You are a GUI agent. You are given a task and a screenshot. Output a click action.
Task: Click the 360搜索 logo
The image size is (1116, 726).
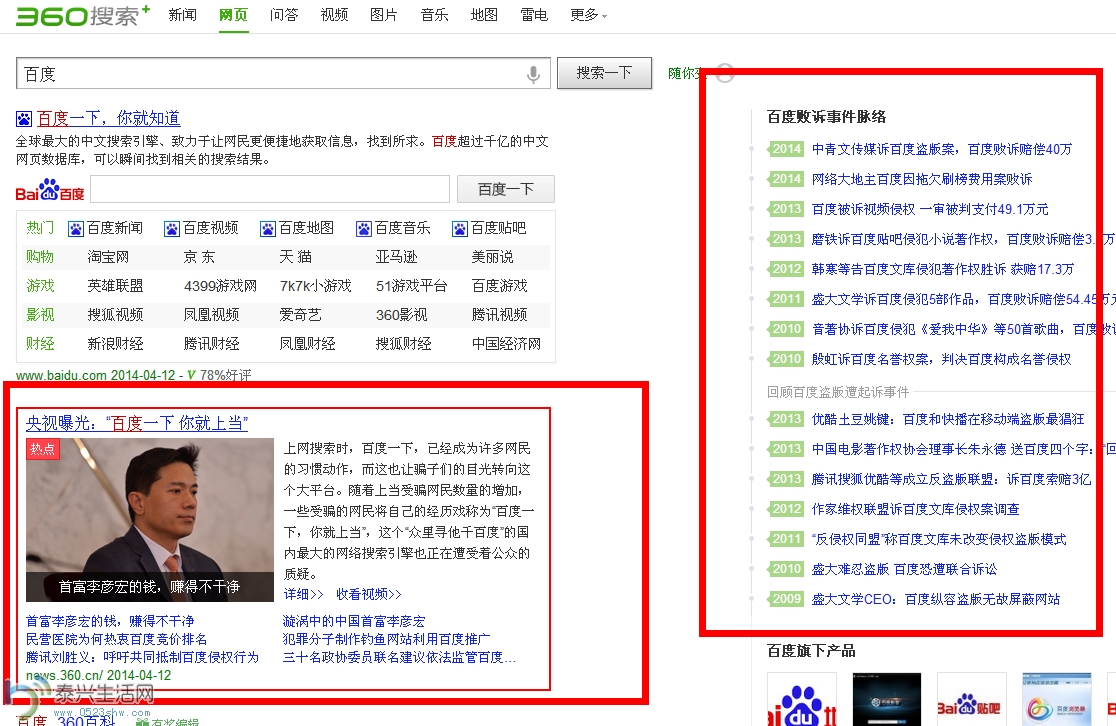coord(83,15)
